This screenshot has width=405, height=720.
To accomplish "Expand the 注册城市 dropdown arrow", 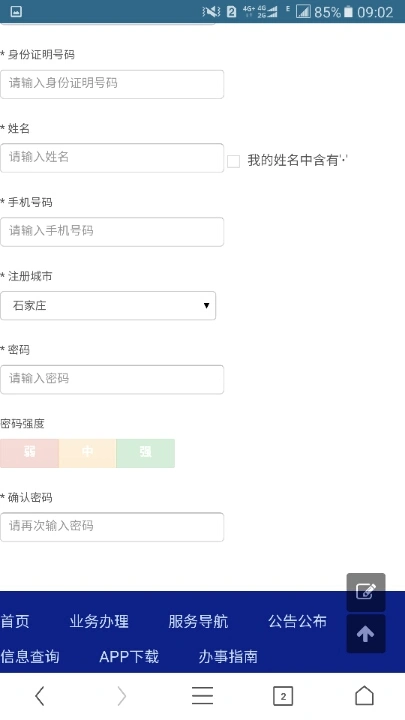I will [206, 305].
